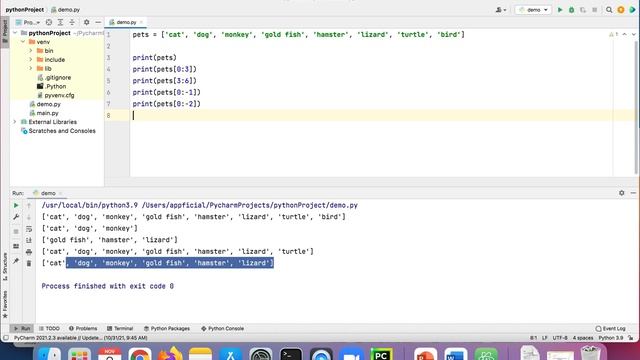Collapse all items in Project panel
The width and height of the screenshot is (640, 360).
(72, 22)
